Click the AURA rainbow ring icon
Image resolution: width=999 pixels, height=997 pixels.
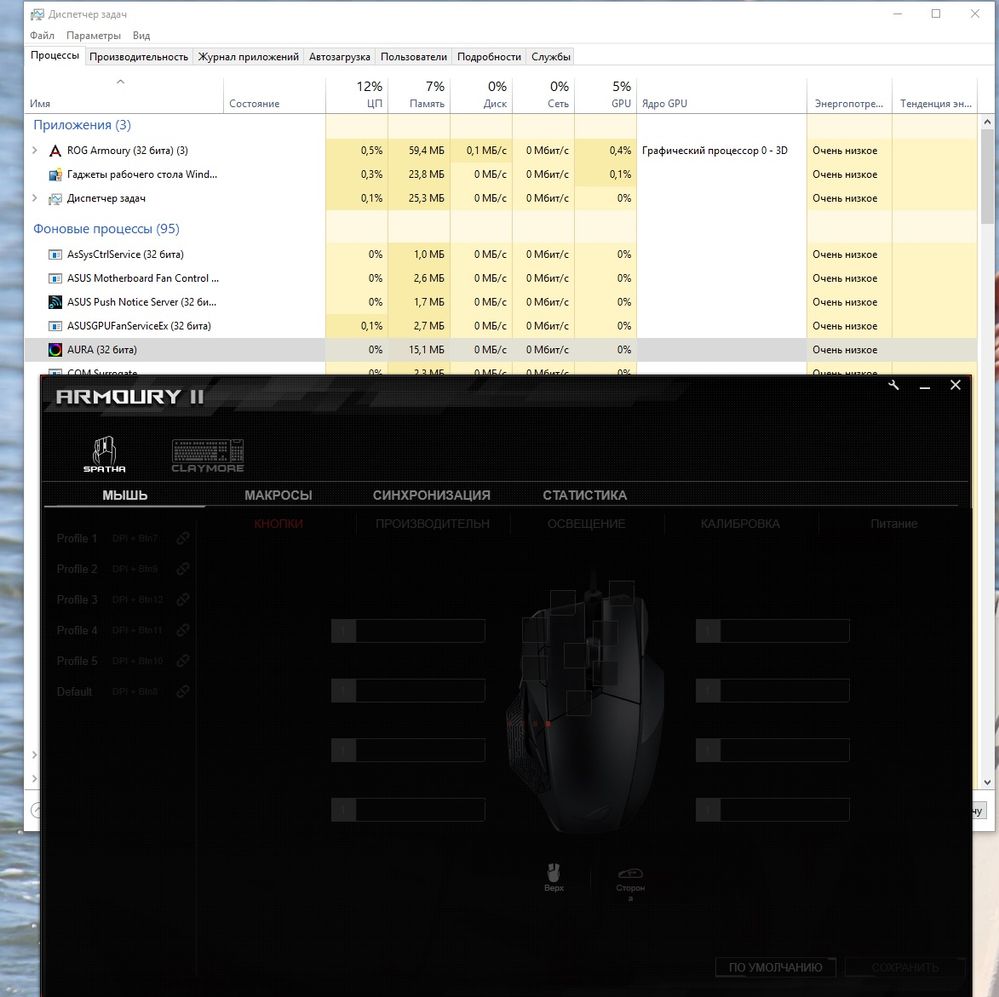click(x=55, y=350)
